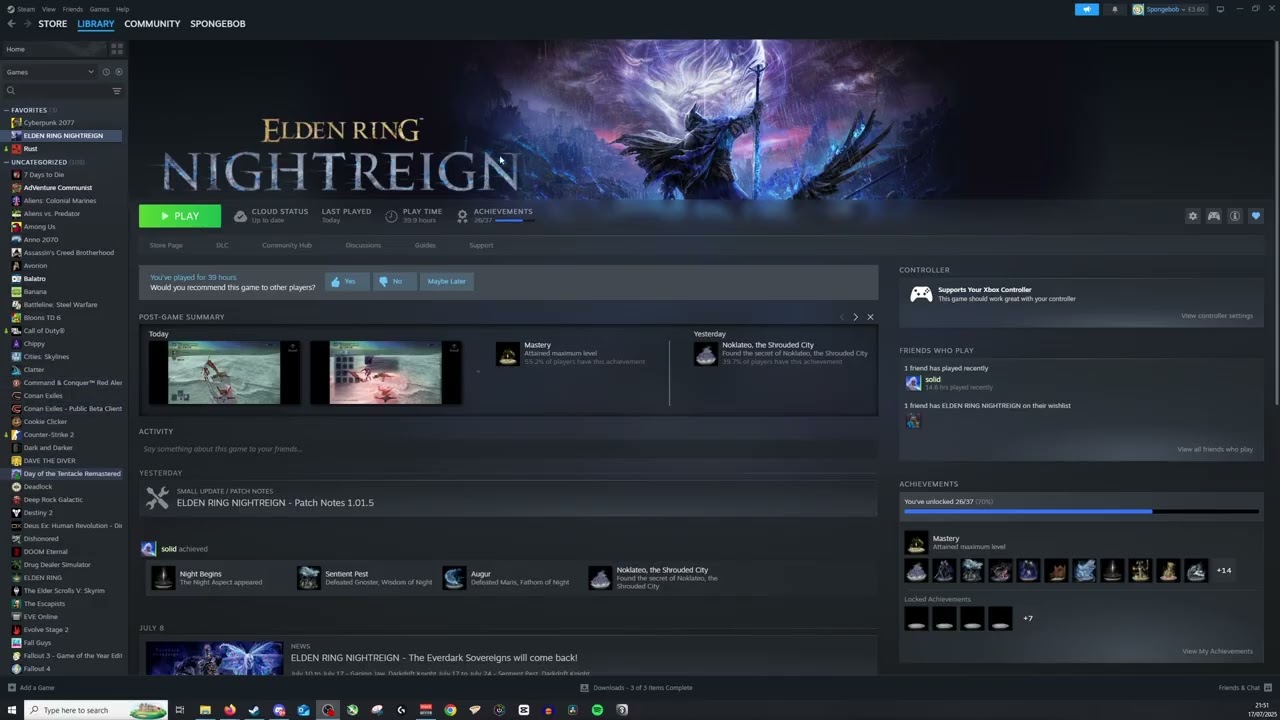
Task: Click View all friends who play
Action: pyautogui.click(x=1214, y=449)
